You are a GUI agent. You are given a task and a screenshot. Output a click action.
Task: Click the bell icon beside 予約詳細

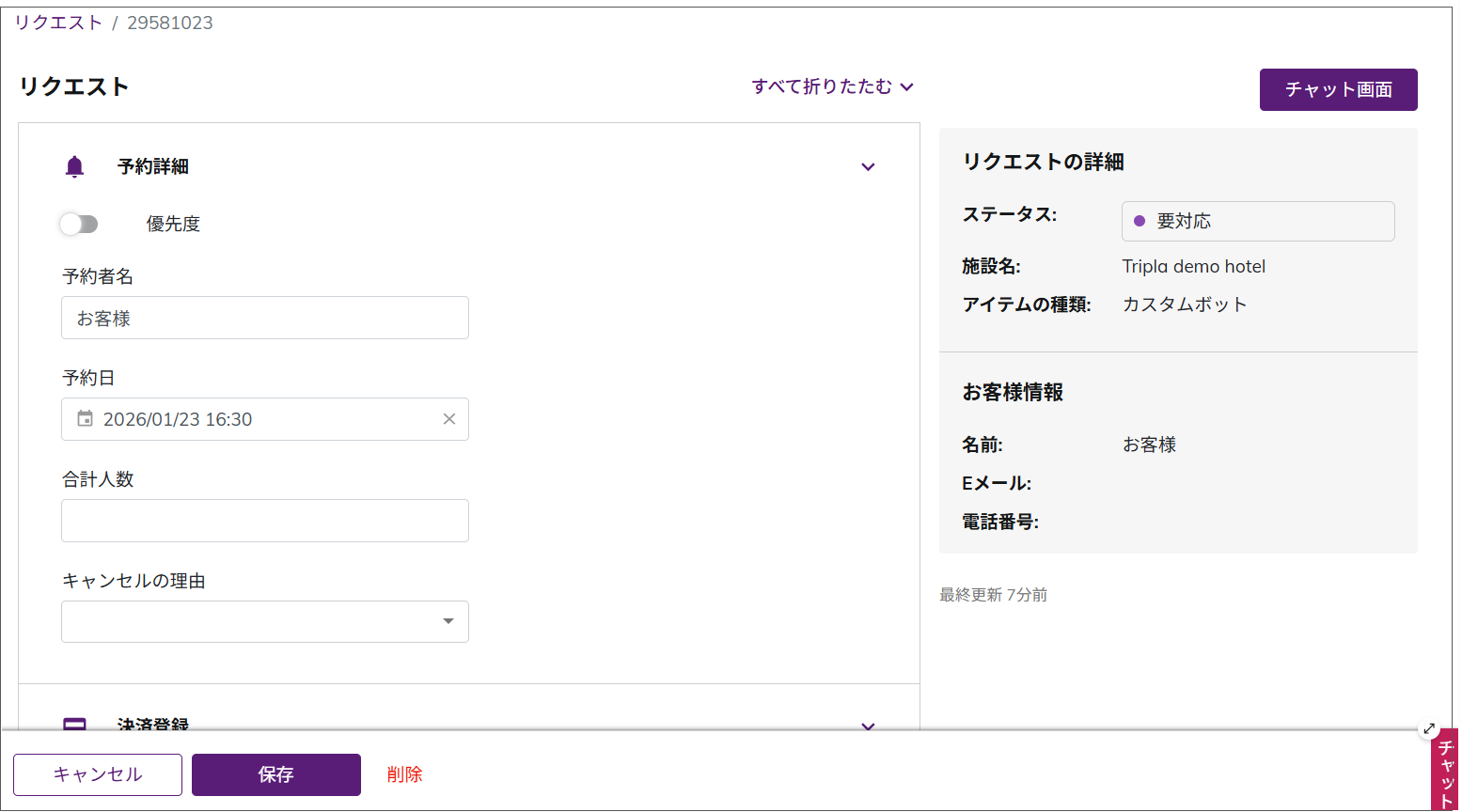[74, 167]
